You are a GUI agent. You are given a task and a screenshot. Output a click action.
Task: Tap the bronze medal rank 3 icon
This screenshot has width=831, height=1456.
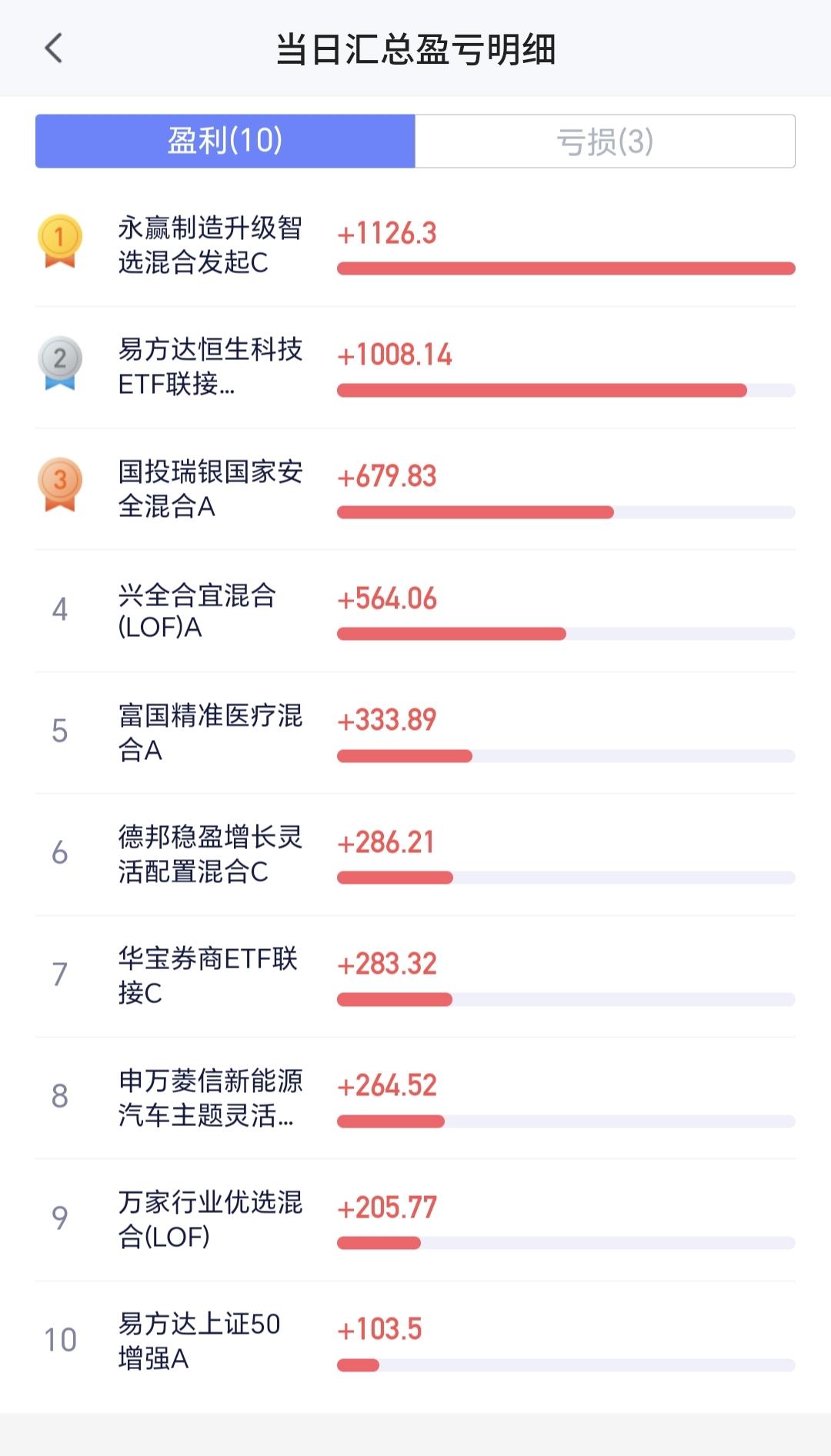(60, 485)
